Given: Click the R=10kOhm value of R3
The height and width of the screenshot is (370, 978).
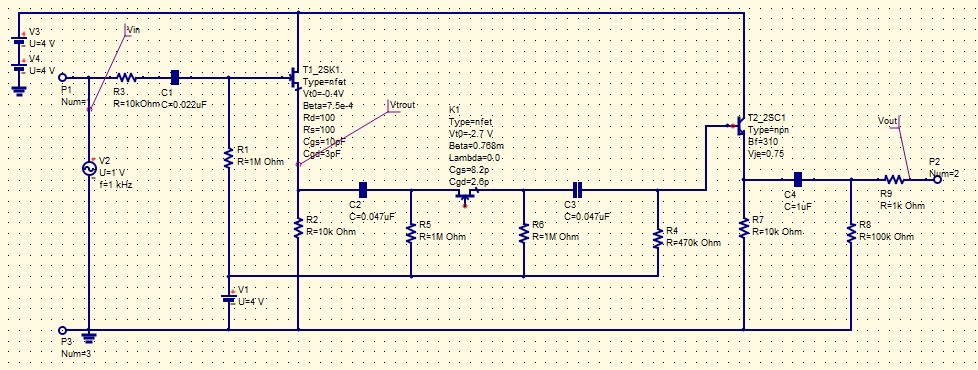Looking at the screenshot, I should [x=137, y=105].
